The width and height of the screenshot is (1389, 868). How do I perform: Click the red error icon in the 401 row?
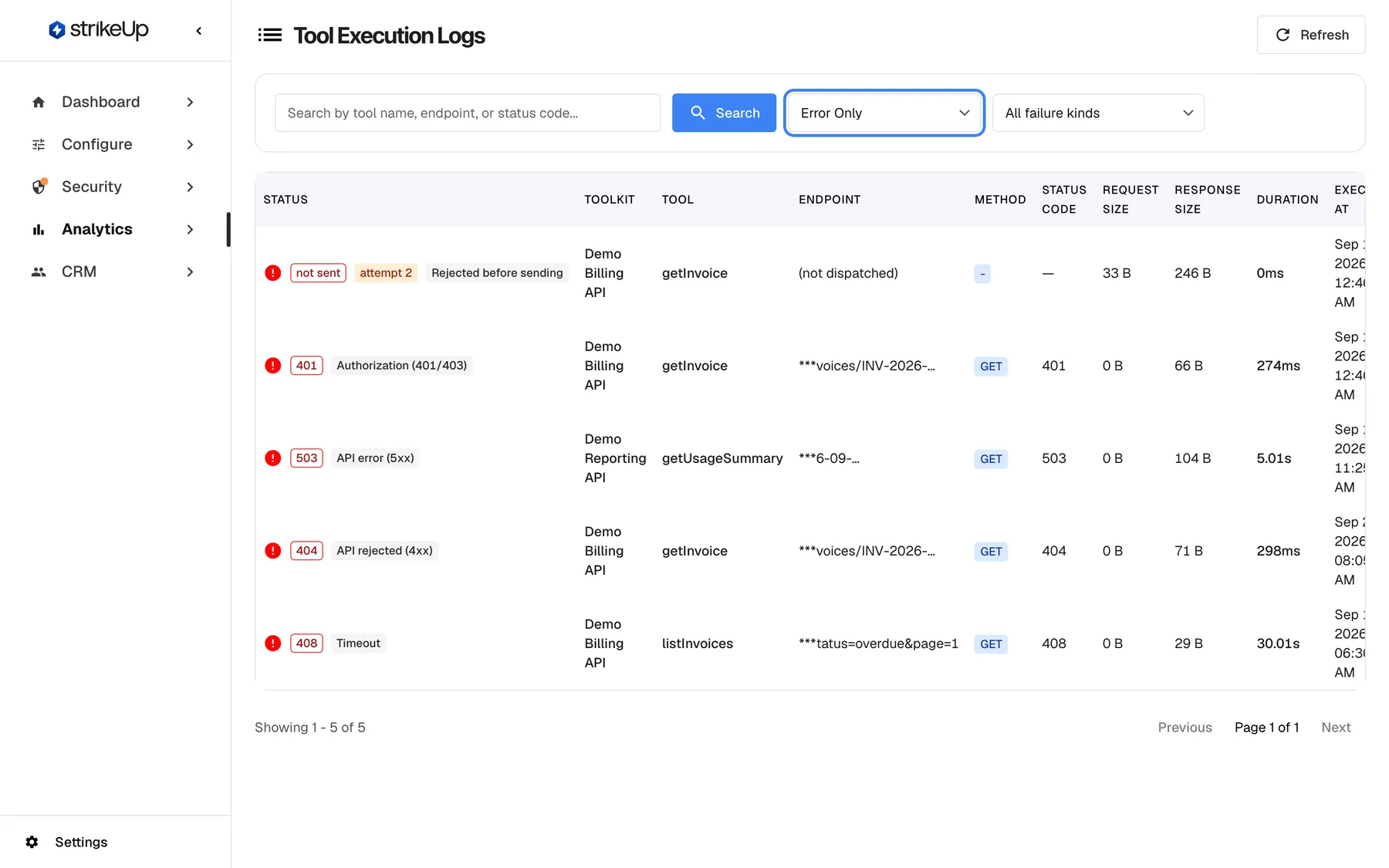click(x=272, y=366)
